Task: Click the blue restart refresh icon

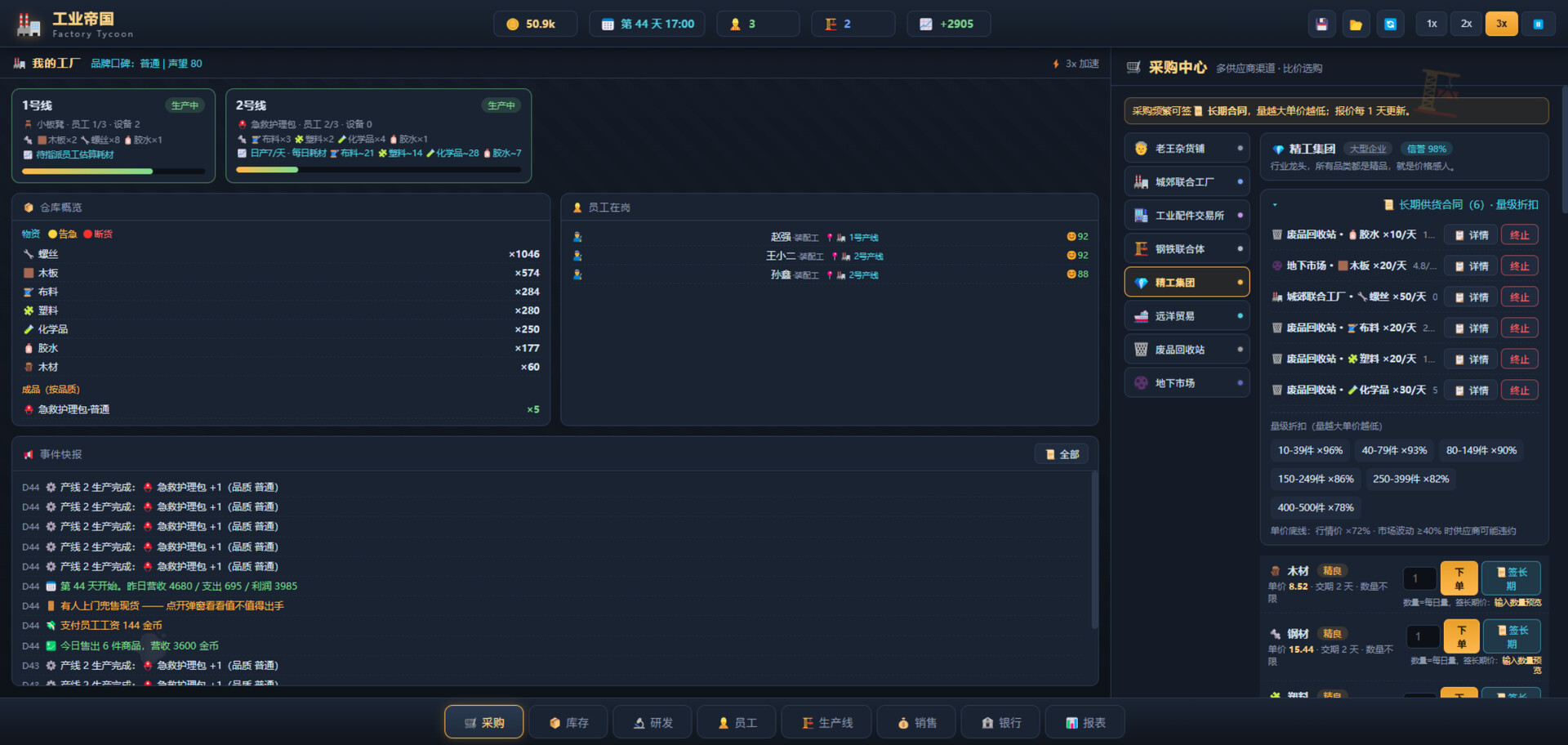Action: (x=1390, y=24)
